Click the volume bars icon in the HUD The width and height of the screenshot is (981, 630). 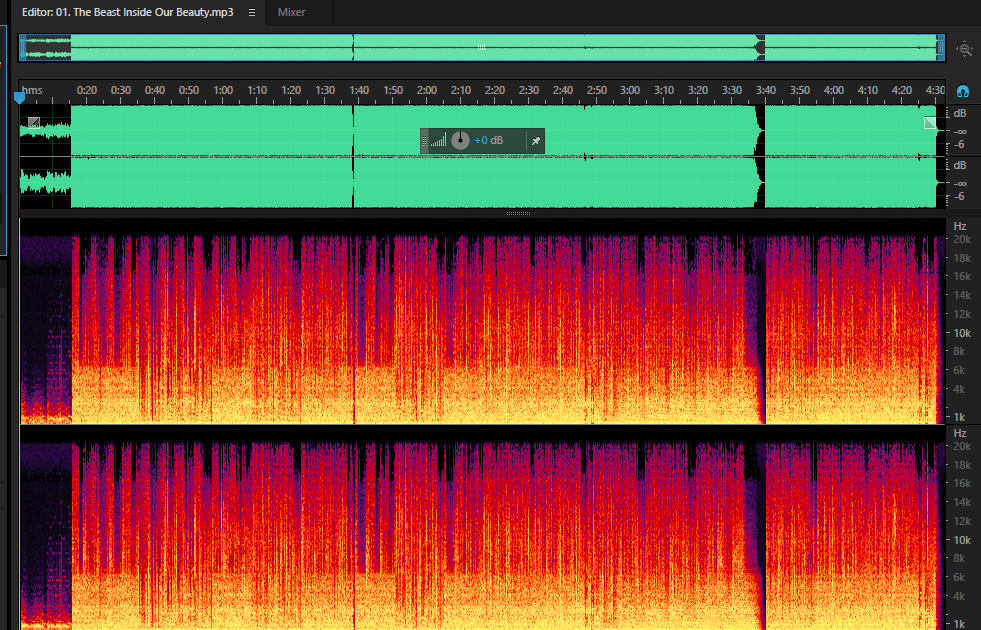[439, 140]
